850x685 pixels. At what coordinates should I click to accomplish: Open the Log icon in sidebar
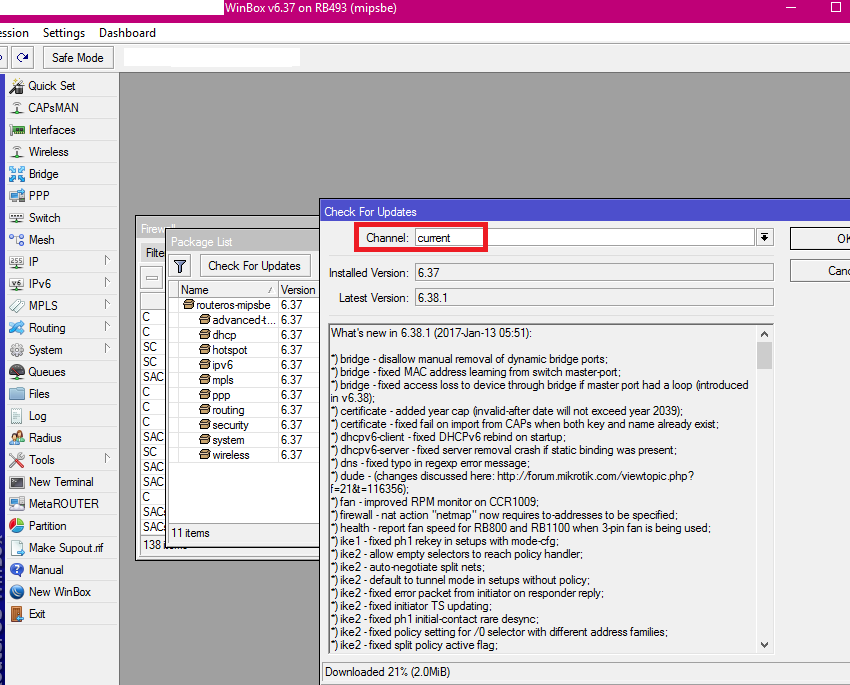pos(17,416)
